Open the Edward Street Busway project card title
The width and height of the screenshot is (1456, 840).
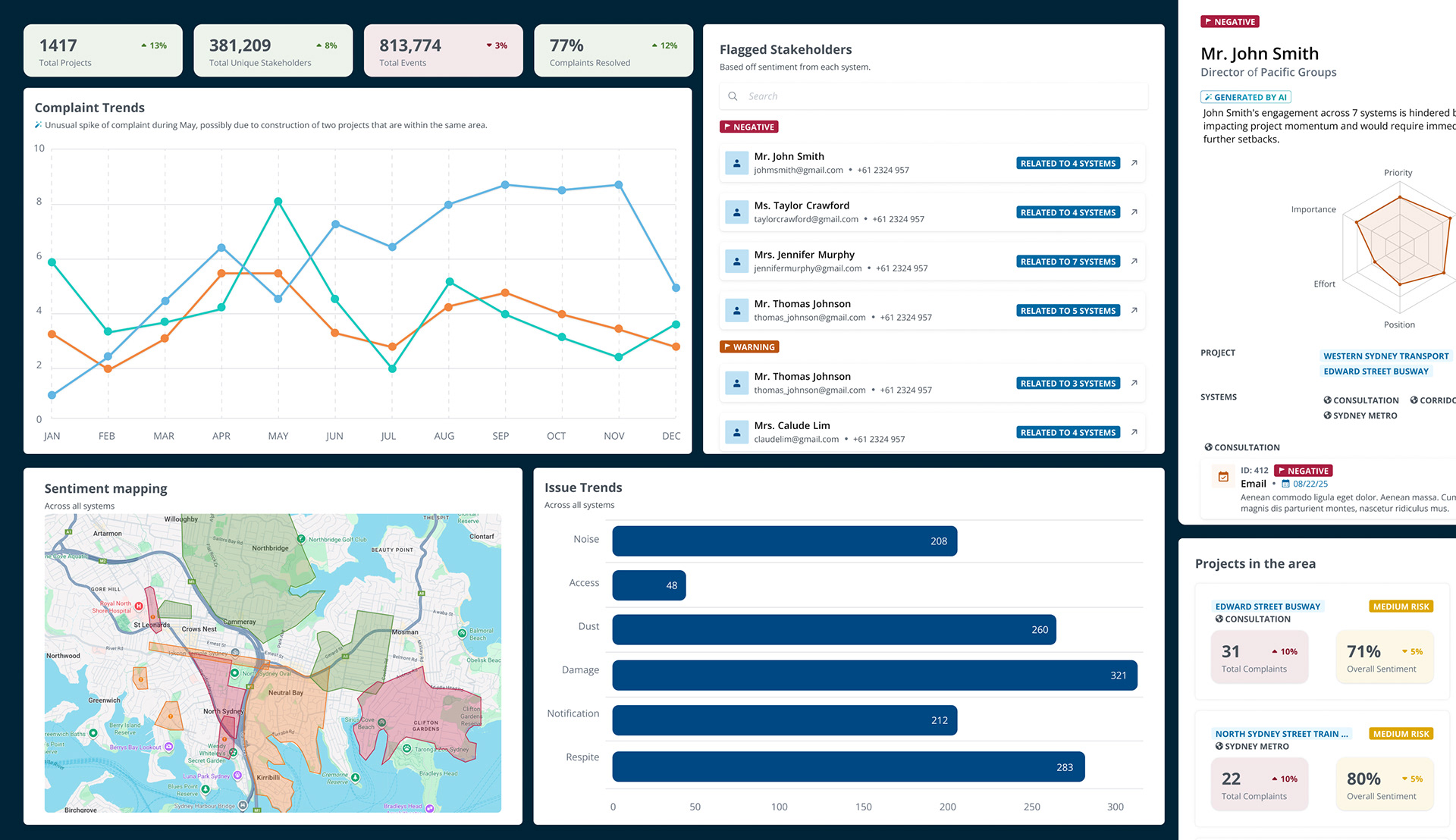click(1267, 606)
